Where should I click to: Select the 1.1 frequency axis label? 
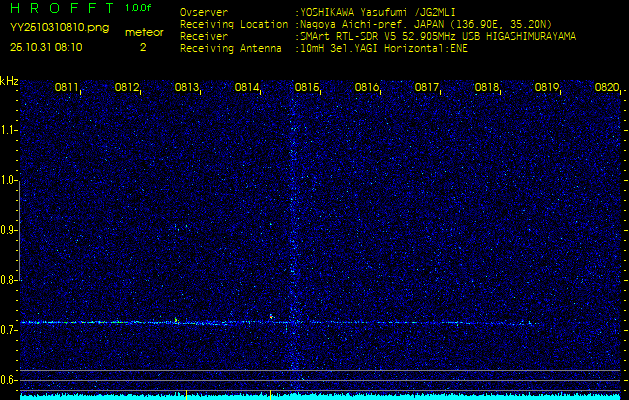tap(9, 130)
